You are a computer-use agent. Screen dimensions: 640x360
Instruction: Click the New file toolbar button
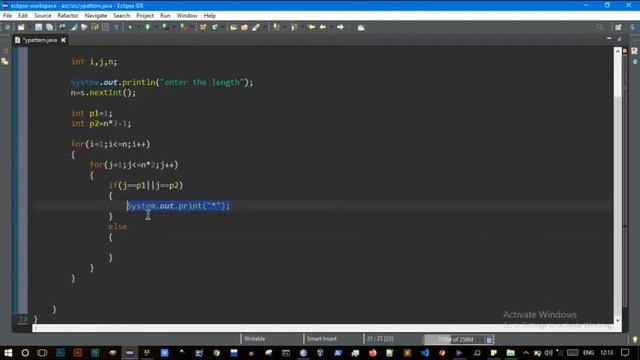[21, 27]
